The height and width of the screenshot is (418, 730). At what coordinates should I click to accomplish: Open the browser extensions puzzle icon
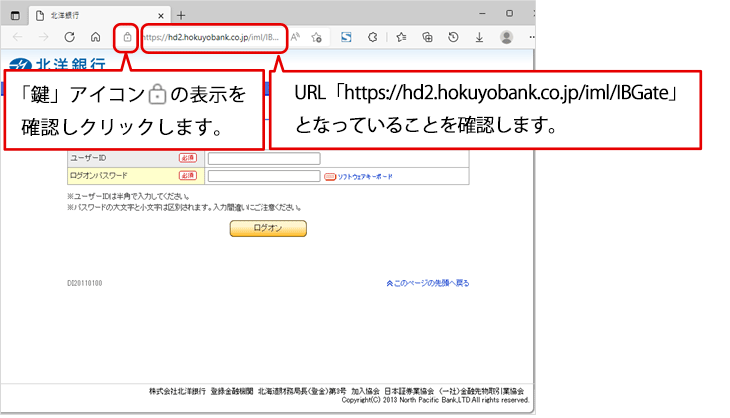(x=373, y=37)
